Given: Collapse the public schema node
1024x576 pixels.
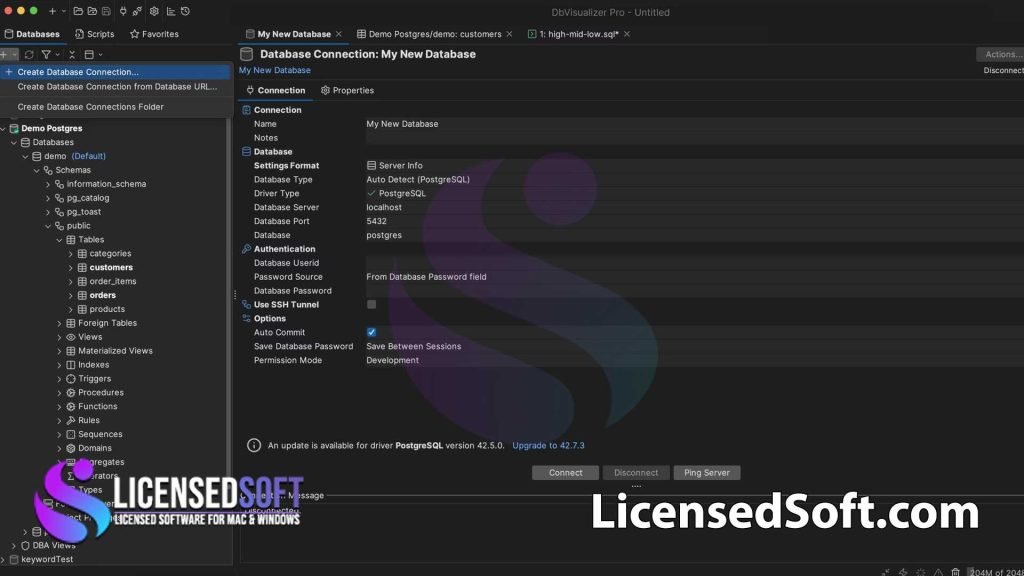Looking at the screenshot, I should pos(48,226).
